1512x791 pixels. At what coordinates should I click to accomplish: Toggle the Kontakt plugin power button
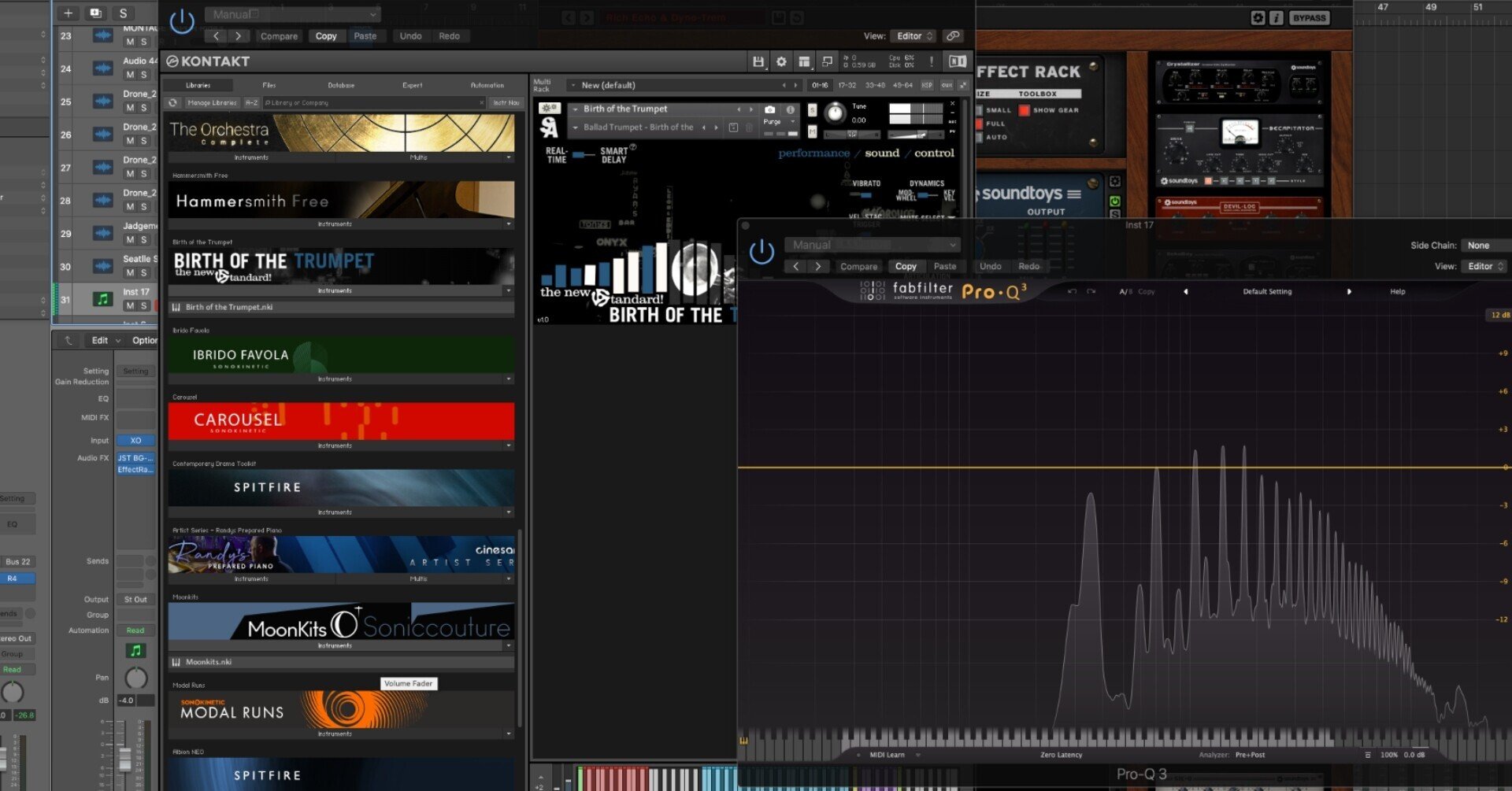coord(182,22)
